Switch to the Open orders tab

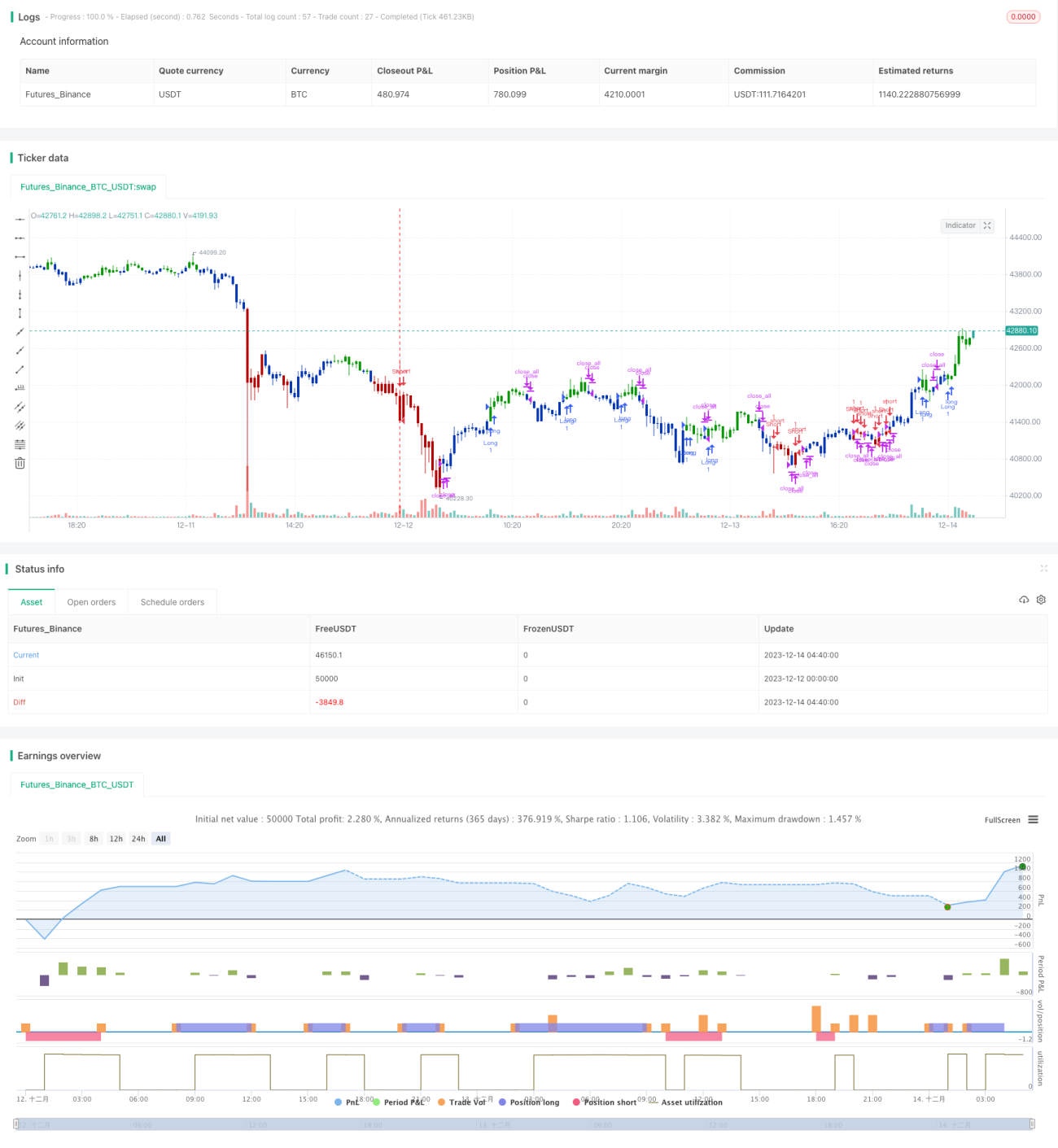point(91,602)
